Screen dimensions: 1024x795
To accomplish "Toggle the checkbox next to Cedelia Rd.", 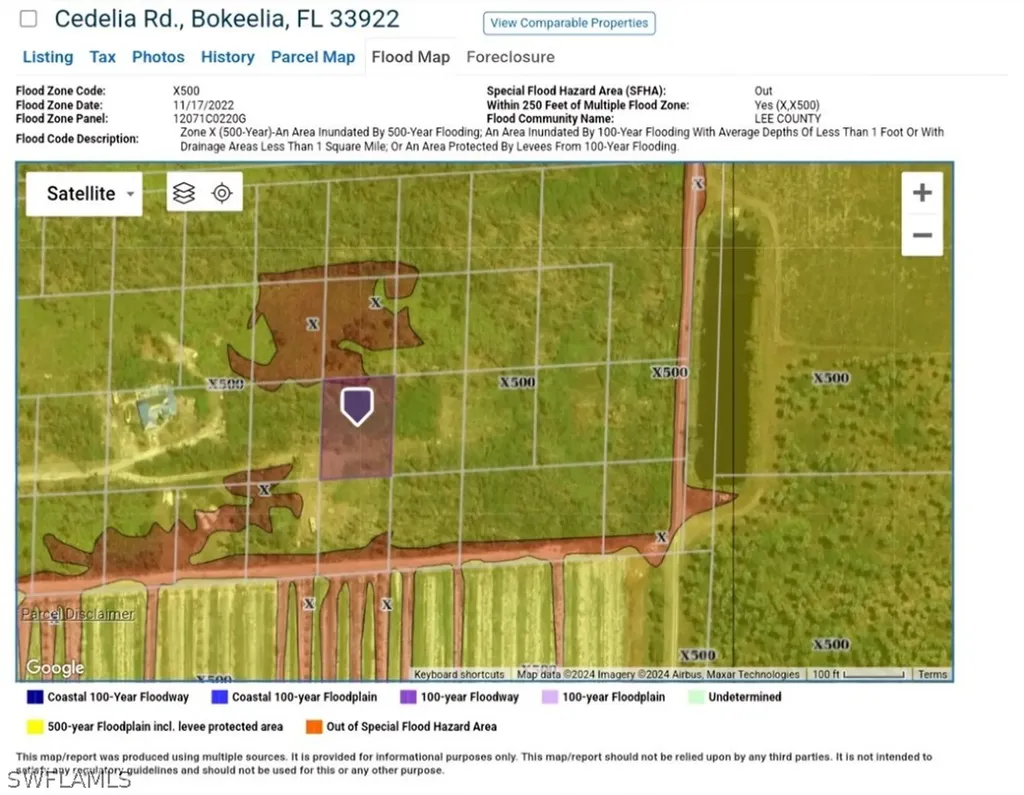I will pos(27,17).
